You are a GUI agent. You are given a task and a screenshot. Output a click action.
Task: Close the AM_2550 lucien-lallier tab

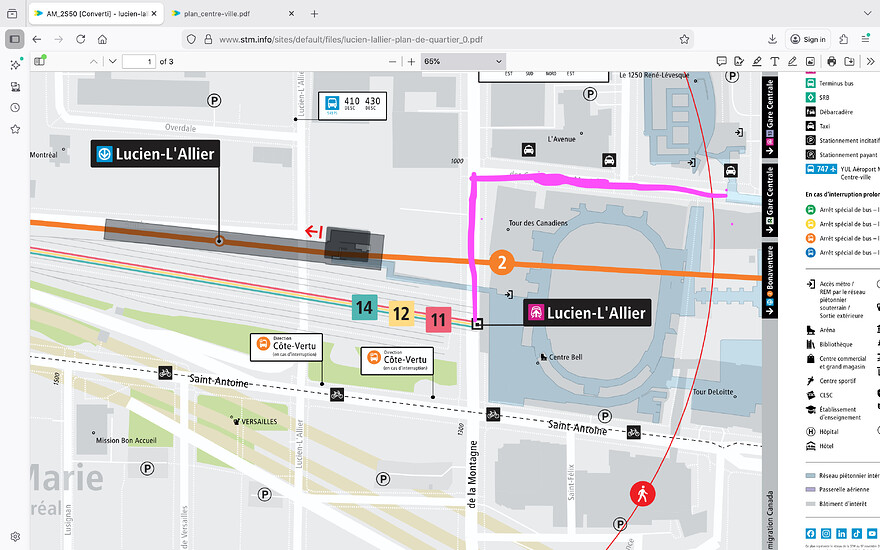pos(154,13)
